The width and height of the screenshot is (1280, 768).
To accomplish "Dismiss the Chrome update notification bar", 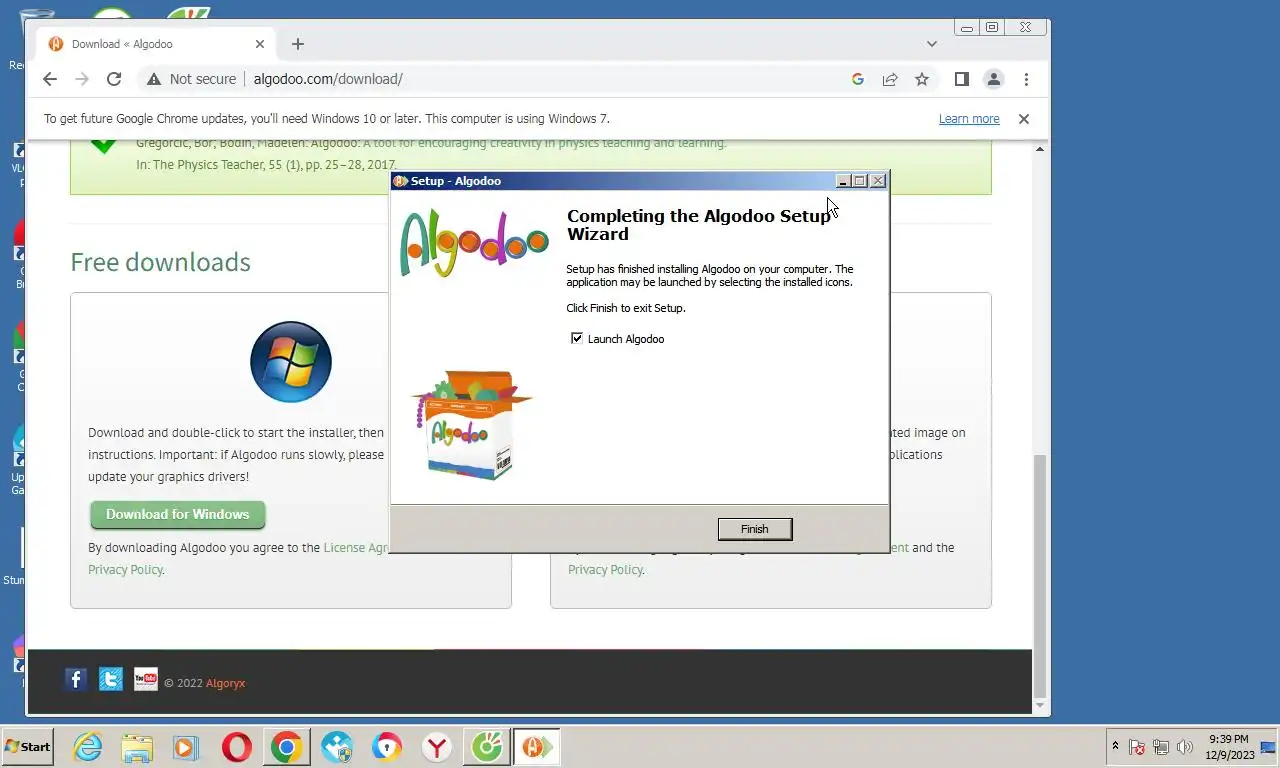I will [x=1024, y=119].
